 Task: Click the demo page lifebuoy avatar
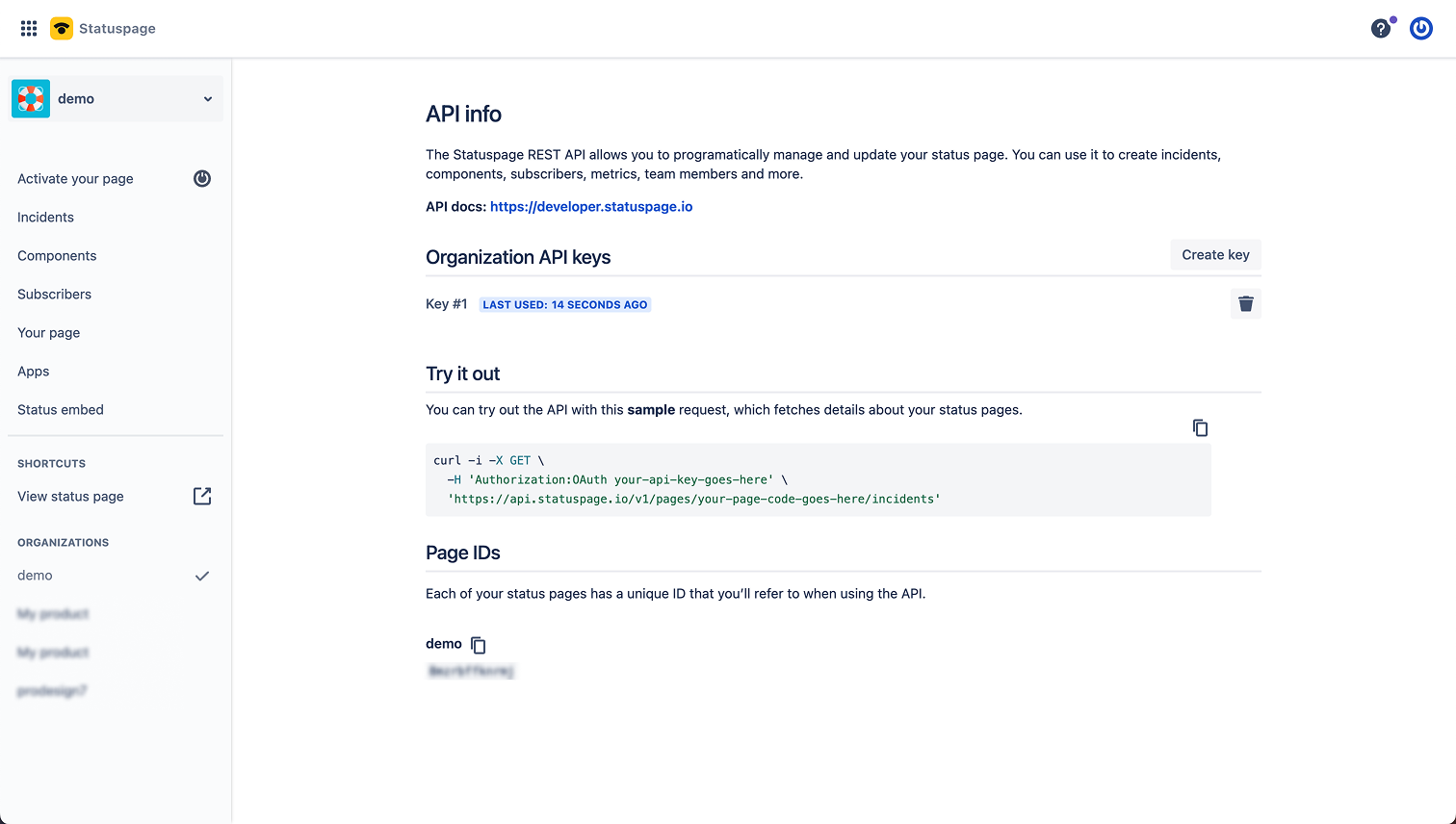coord(31,98)
